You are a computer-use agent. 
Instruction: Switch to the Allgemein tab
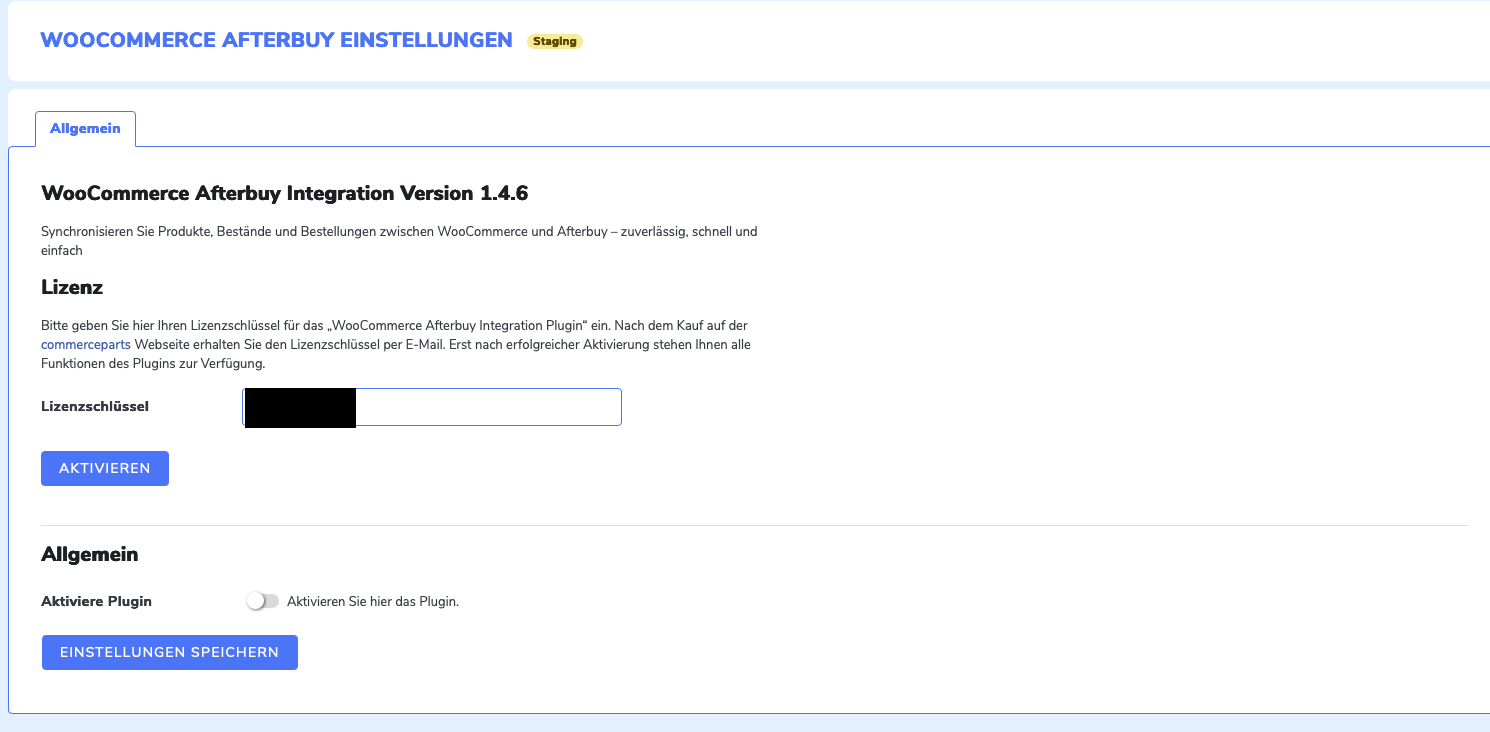(x=85, y=129)
